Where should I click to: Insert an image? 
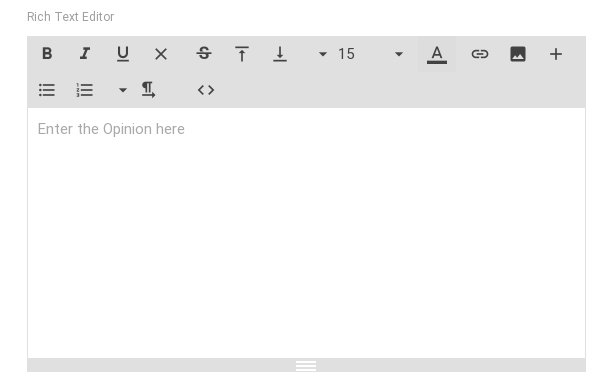[518, 54]
